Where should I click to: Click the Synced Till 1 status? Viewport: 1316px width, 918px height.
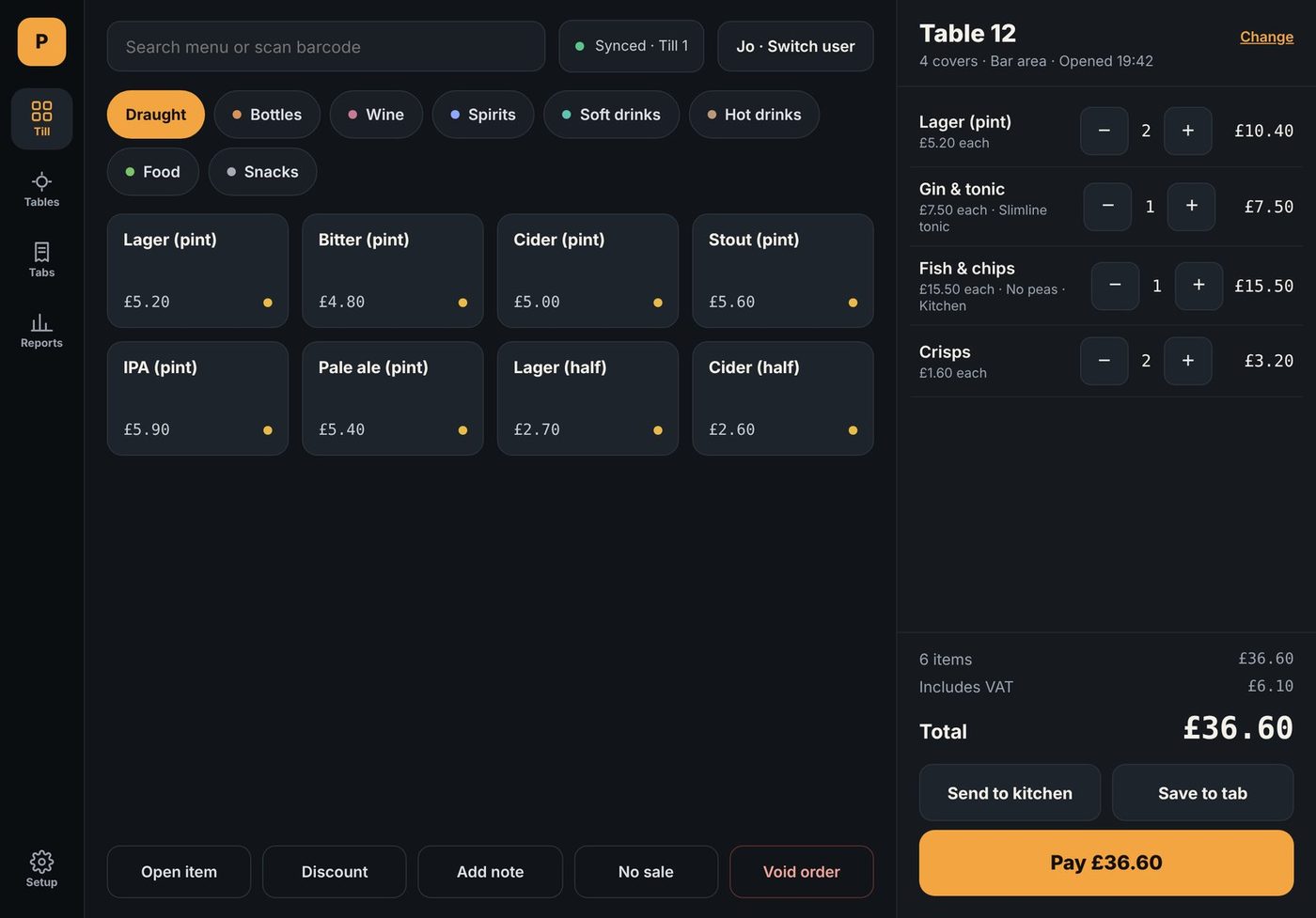pos(632,46)
